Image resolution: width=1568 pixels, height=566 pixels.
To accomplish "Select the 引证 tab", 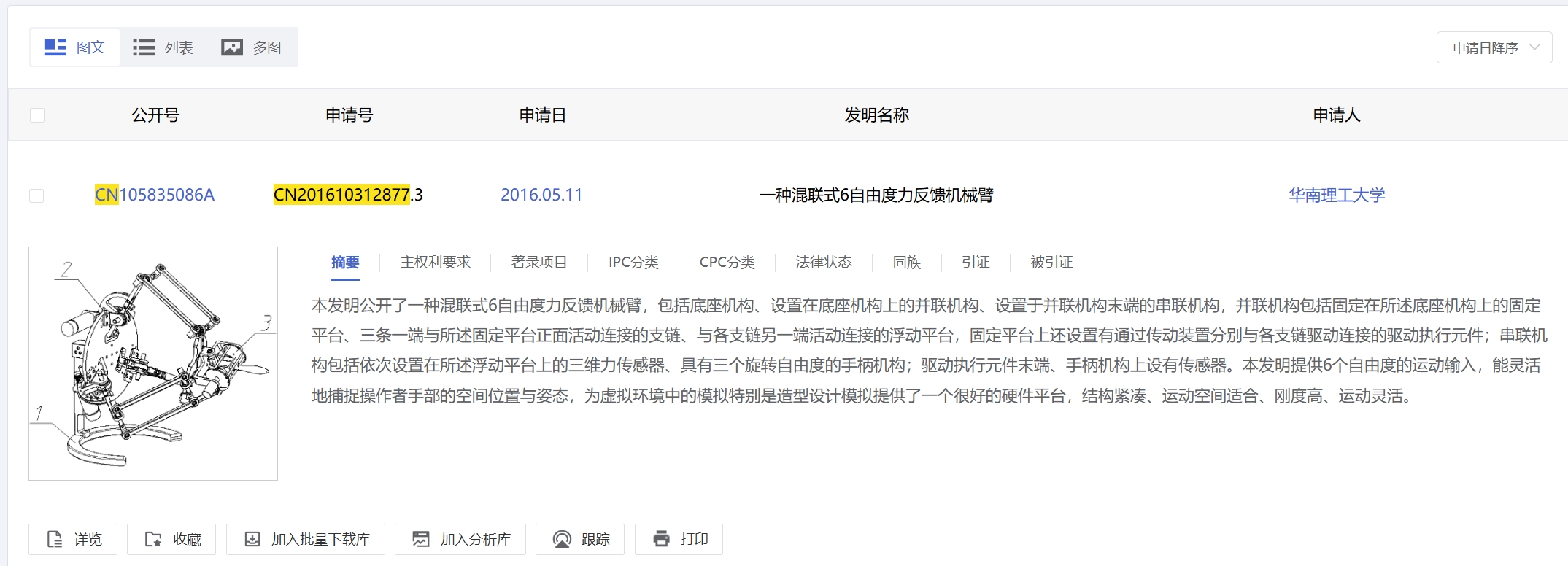I will click(976, 262).
